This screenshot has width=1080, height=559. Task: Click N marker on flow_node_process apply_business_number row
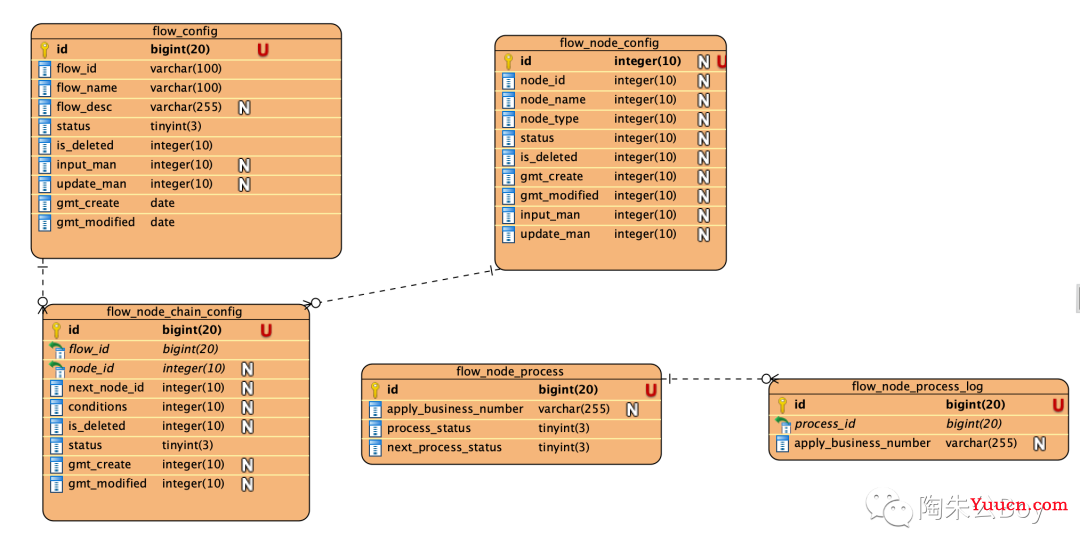pyautogui.click(x=632, y=410)
